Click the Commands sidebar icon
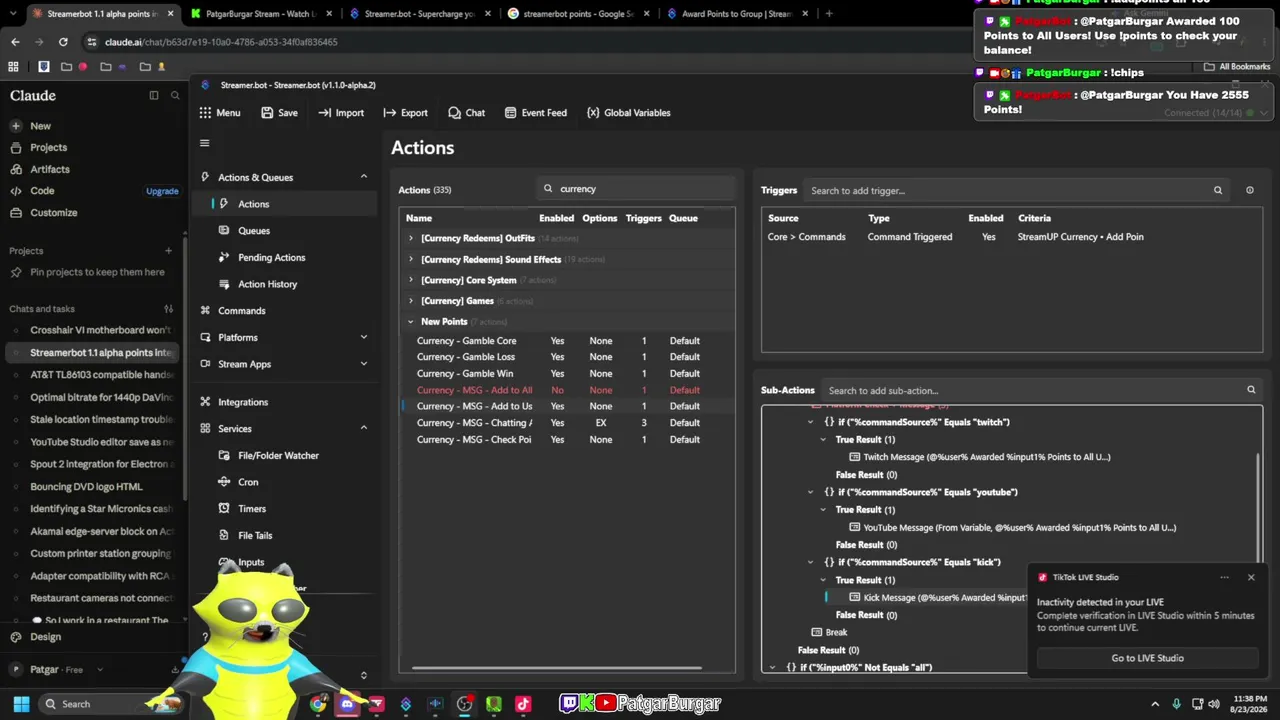1280x720 pixels. coord(205,311)
